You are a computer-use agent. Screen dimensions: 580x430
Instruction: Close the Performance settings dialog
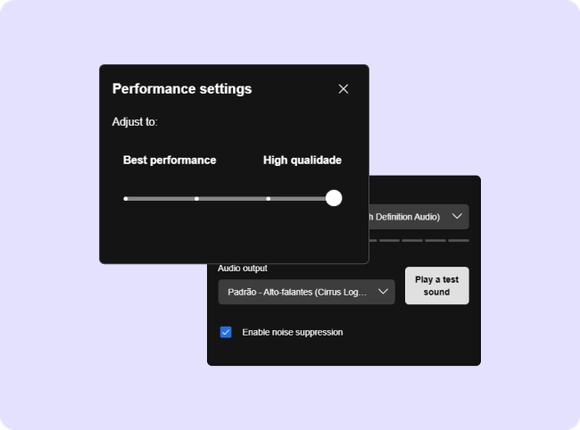point(343,89)
